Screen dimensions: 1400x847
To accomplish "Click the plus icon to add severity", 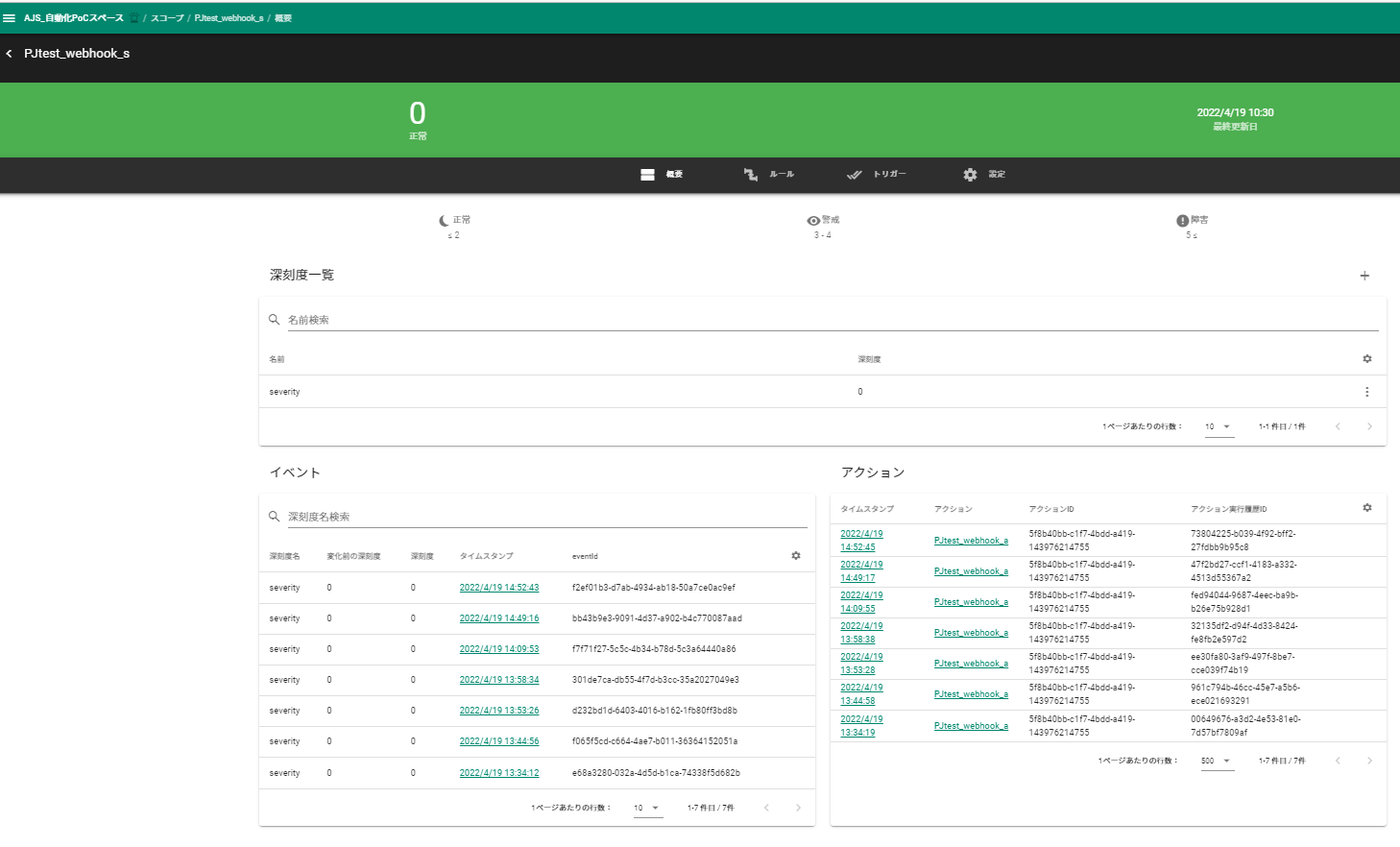I will [x=1364, y=276].
